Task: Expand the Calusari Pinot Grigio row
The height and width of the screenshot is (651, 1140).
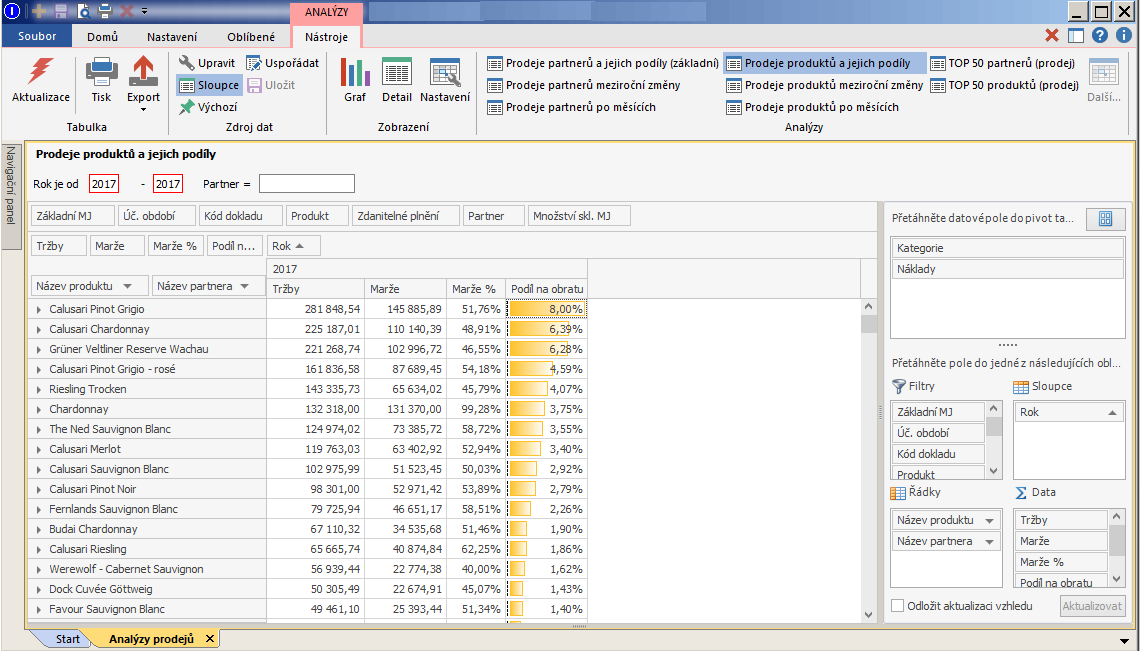Action: (x=39, y=310)
